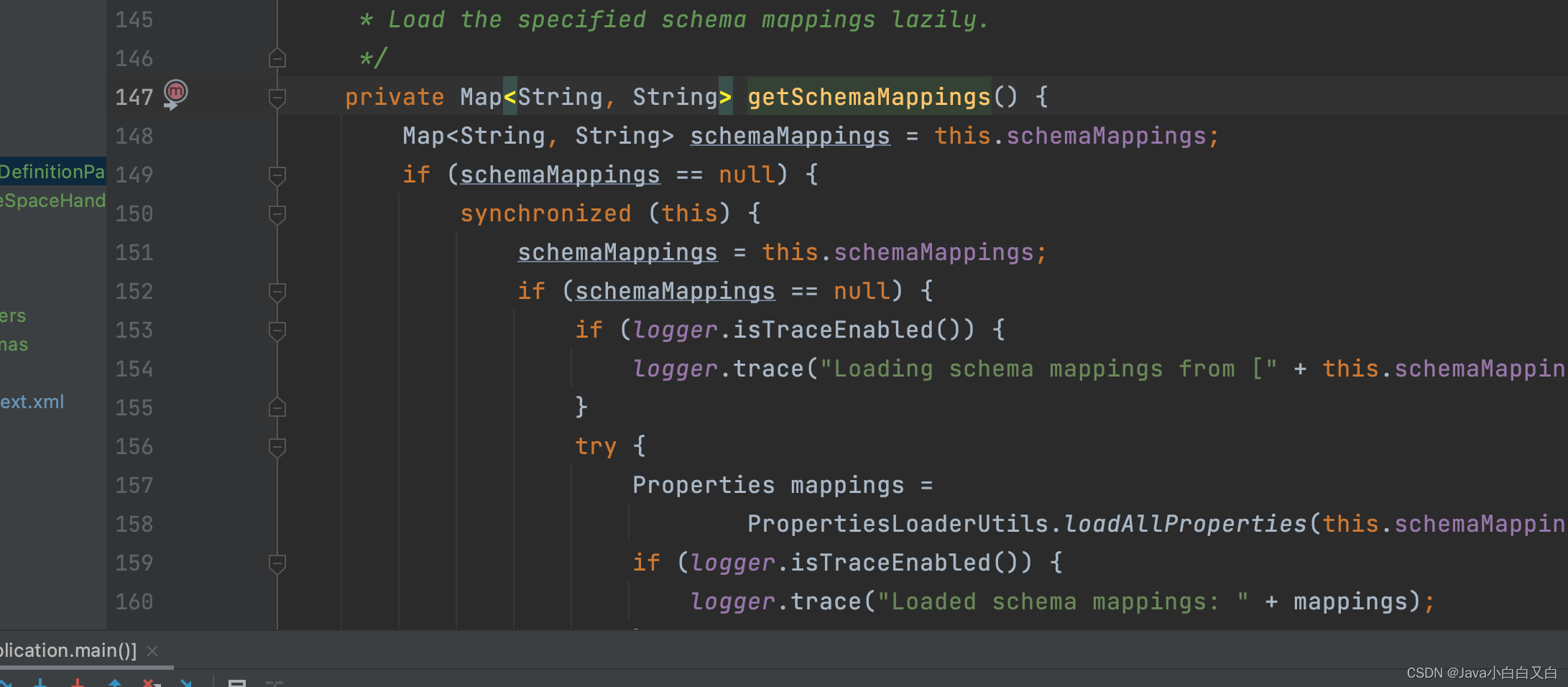Click the Step Out up-arrow icon
The image size is (1568, 687).
pos(115,683)
